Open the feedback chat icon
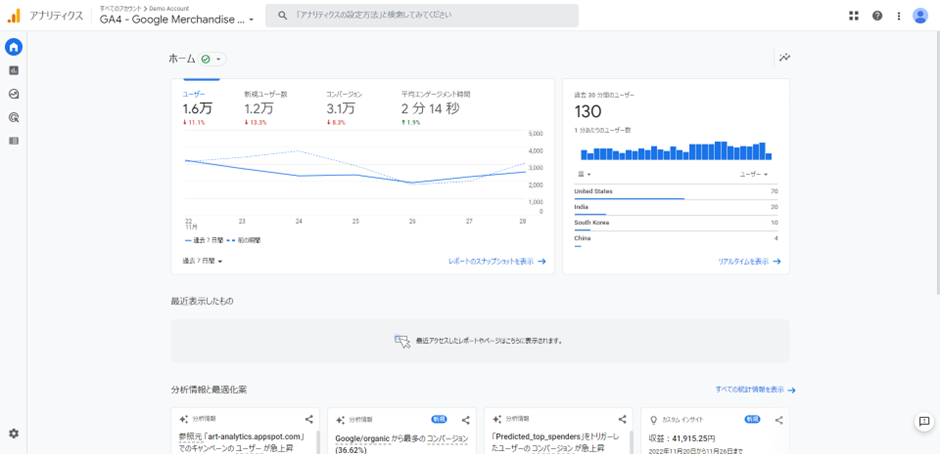940x454 pixels. click(924, 422)
